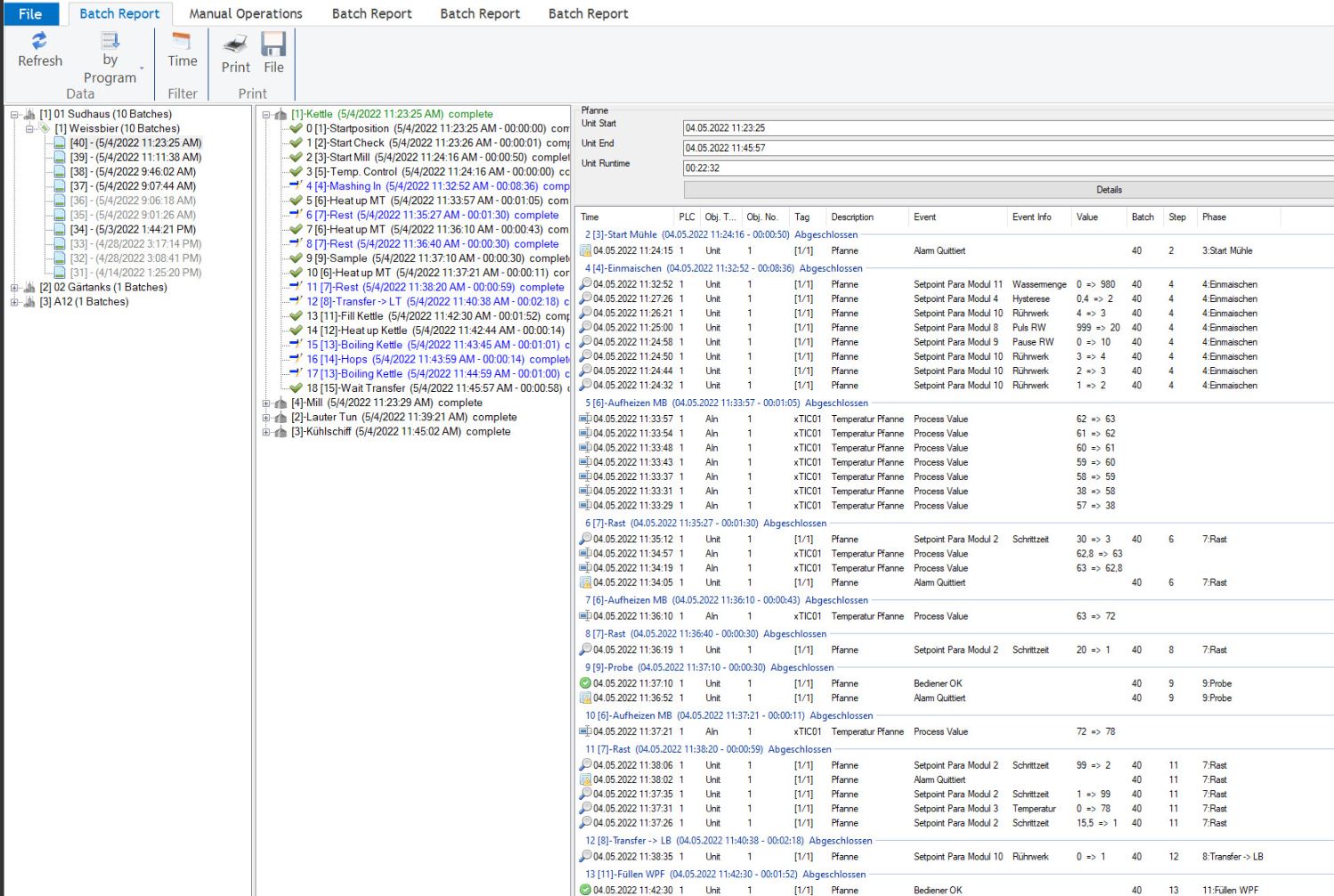The image size is (1334, 896).
Task: Click the Details button
Action: pyautogui.click(x=1108, y=190)
